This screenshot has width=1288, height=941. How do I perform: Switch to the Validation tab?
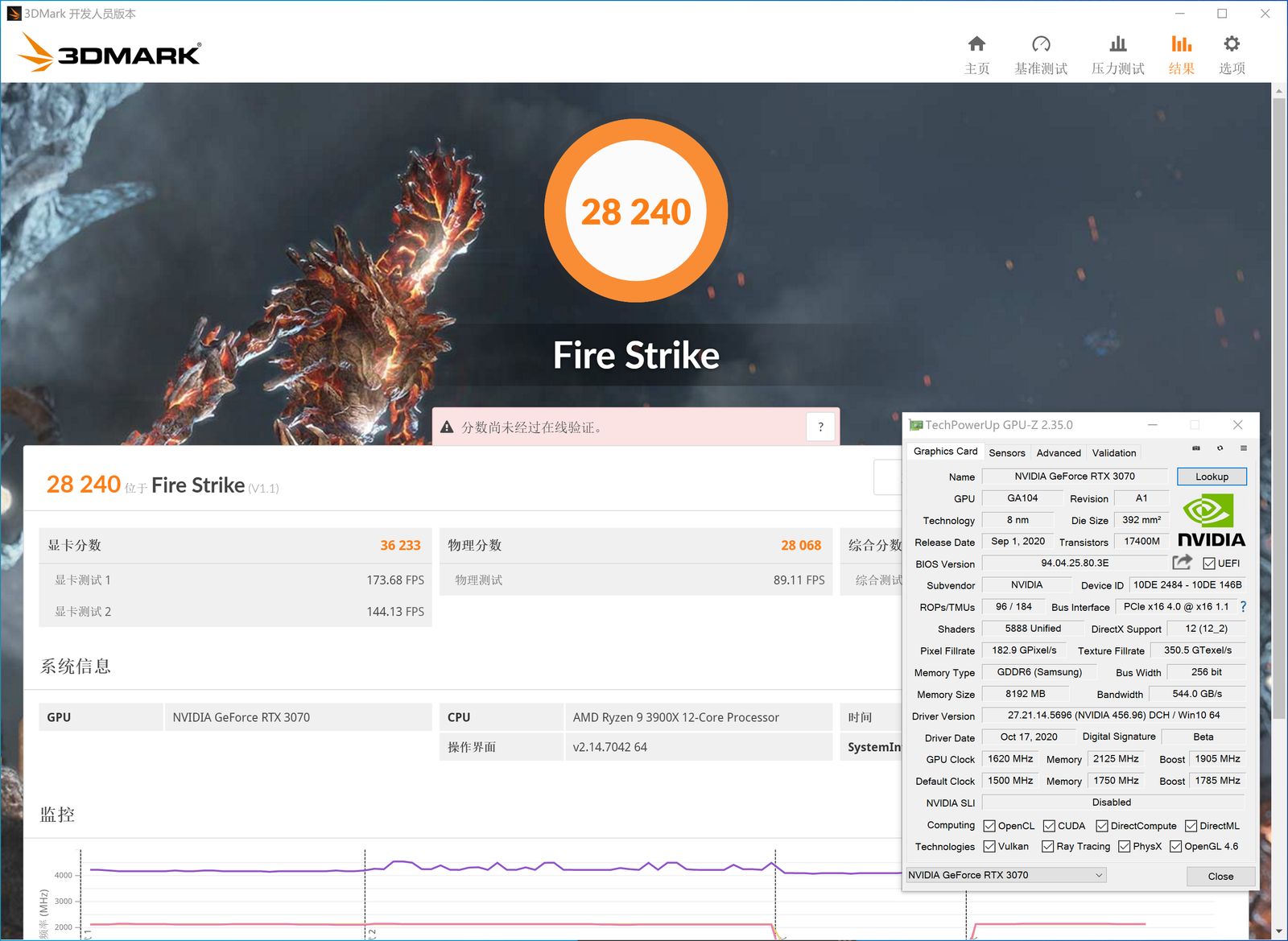tap(1114, 453)
